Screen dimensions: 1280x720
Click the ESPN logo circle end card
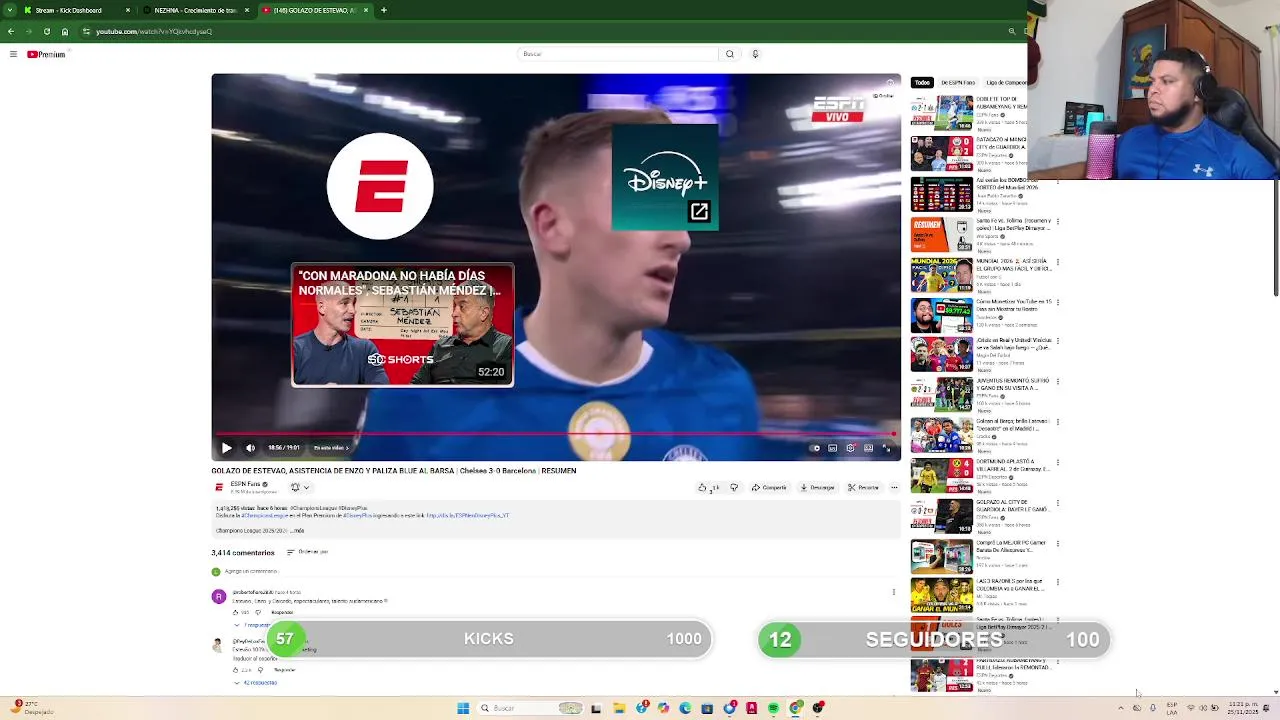pos(380,186)
